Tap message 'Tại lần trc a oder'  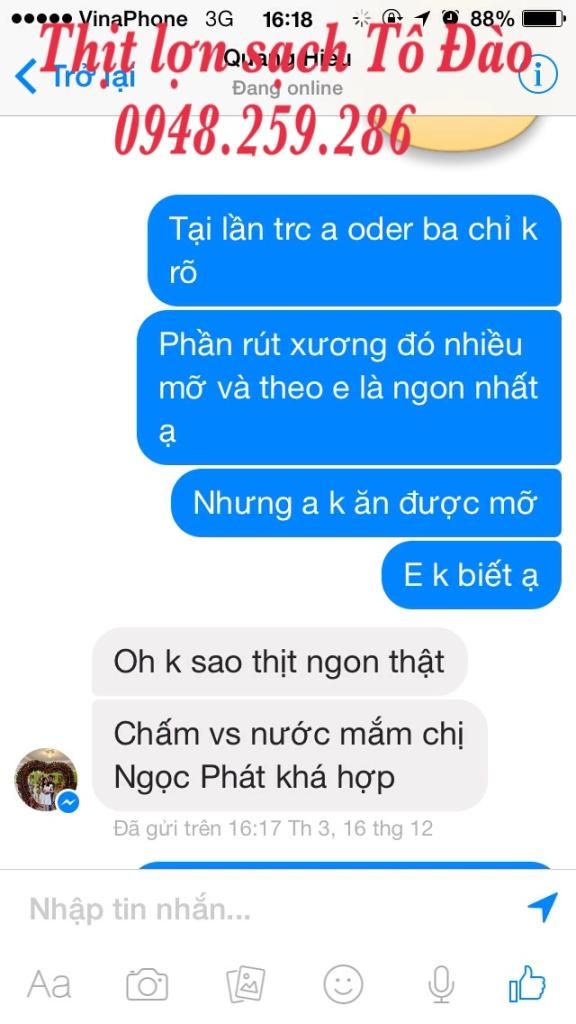click(x=354, y=250)
